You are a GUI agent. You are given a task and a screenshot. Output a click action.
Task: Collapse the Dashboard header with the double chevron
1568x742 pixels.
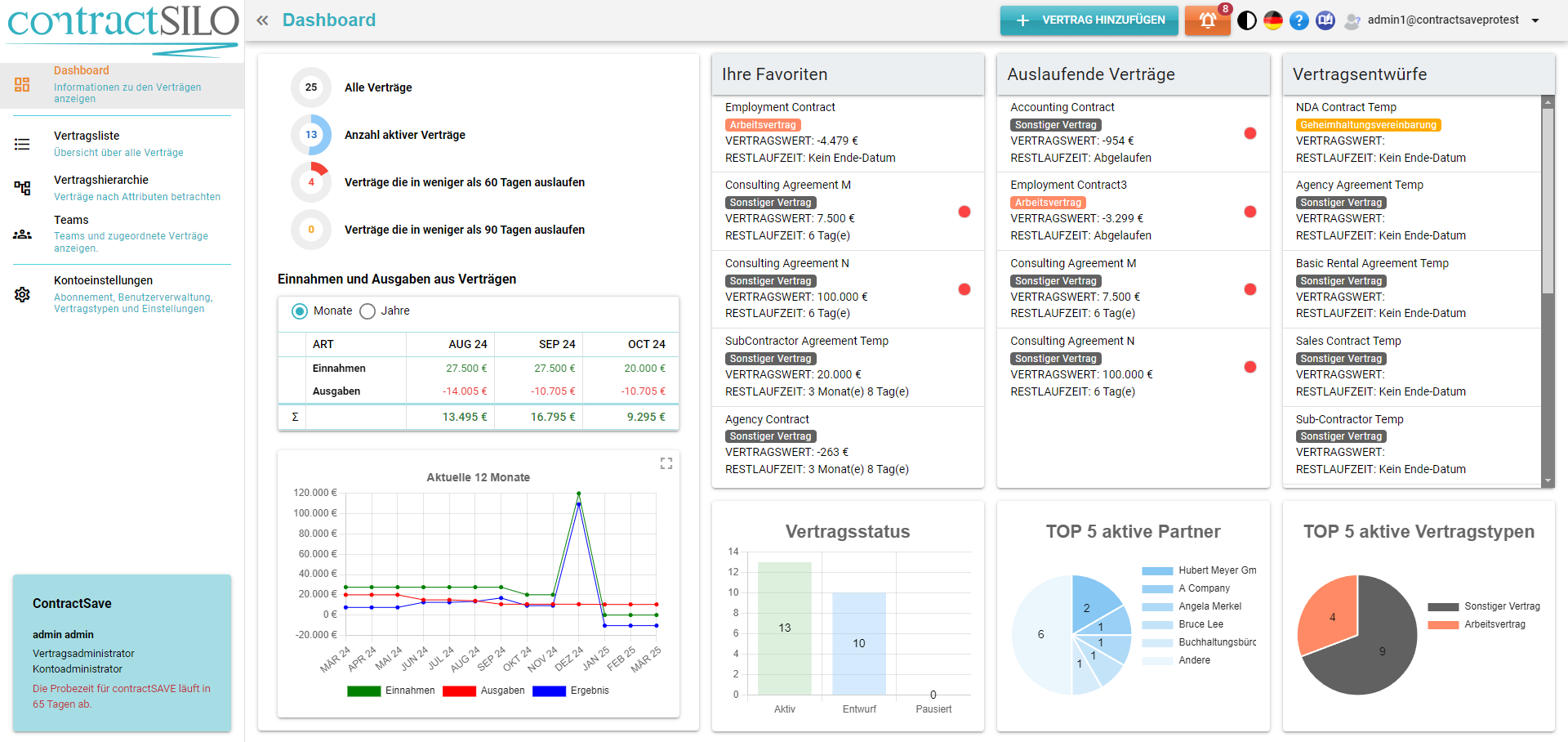tap(262, 20)
